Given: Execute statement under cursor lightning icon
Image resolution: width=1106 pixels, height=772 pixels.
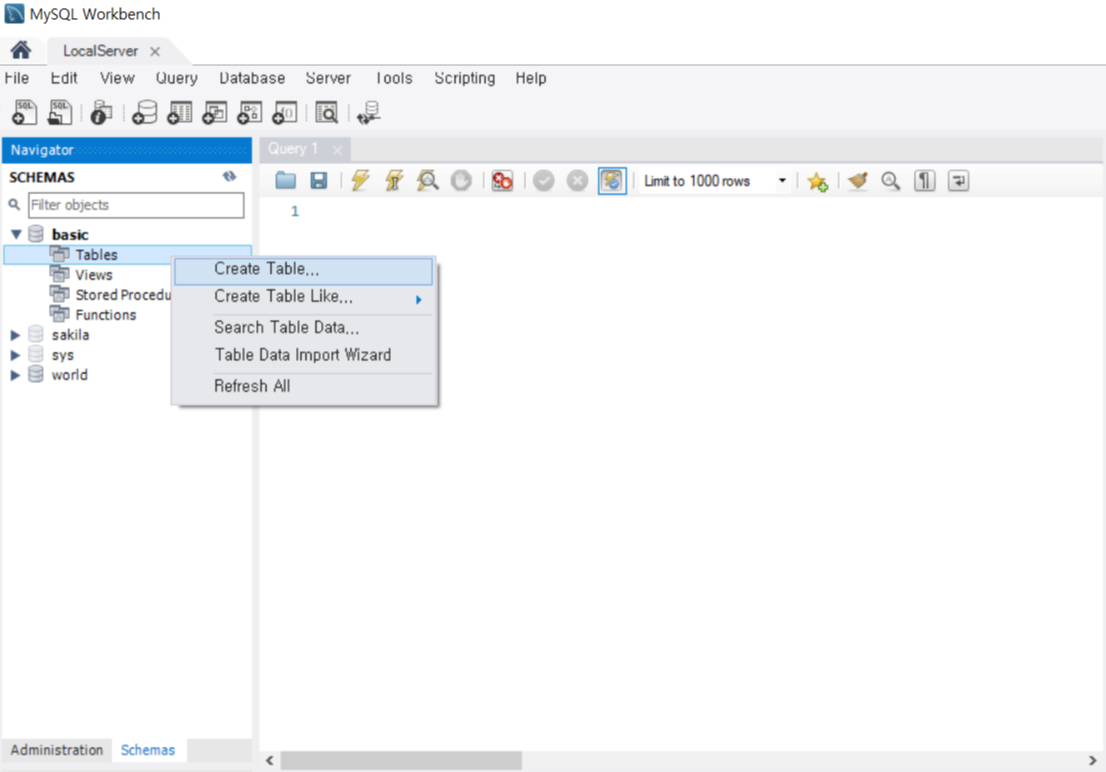Looking at the screenshot, I should coord(394,181).
